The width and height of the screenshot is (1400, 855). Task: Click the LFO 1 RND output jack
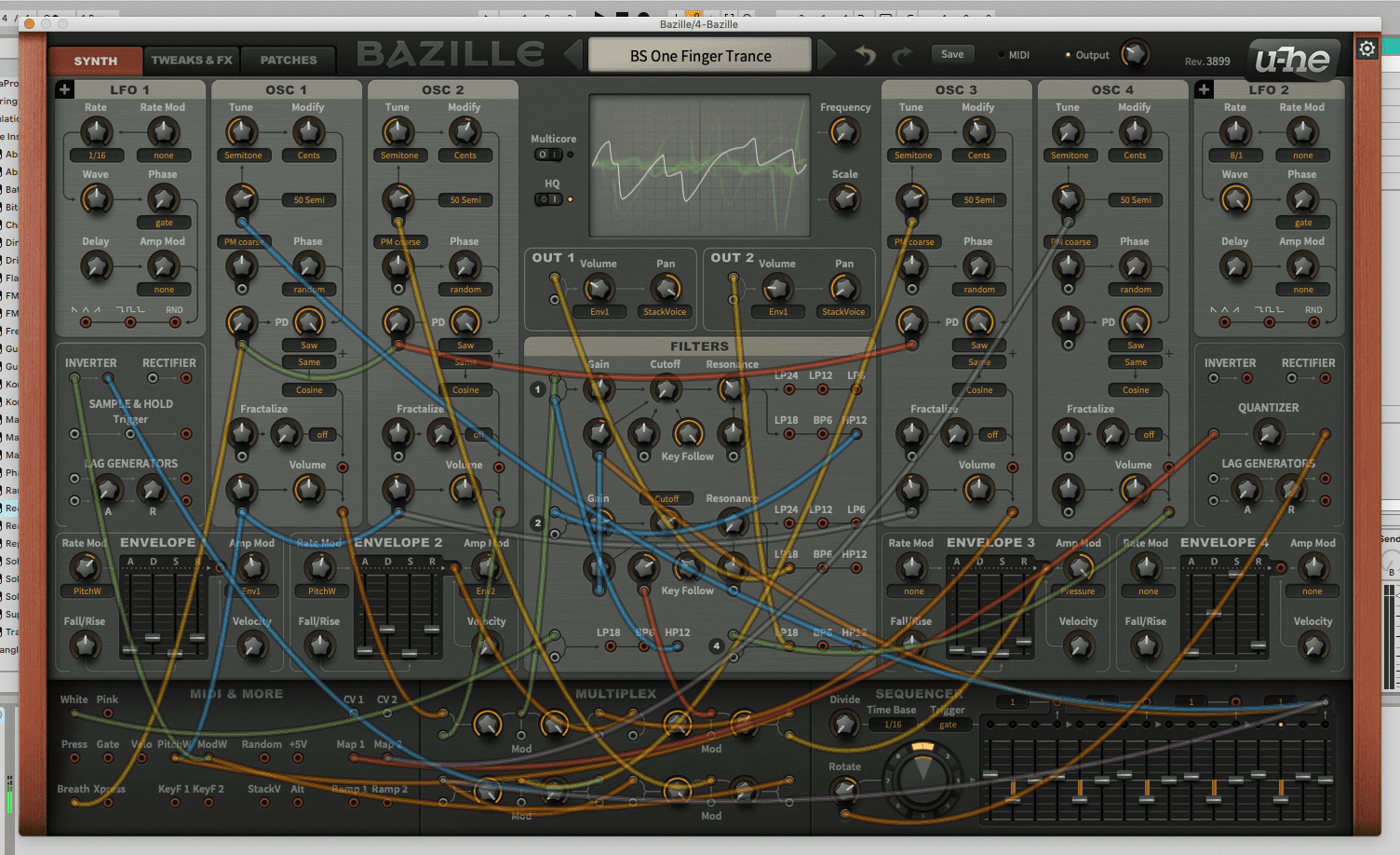click(x=175, y=322)
